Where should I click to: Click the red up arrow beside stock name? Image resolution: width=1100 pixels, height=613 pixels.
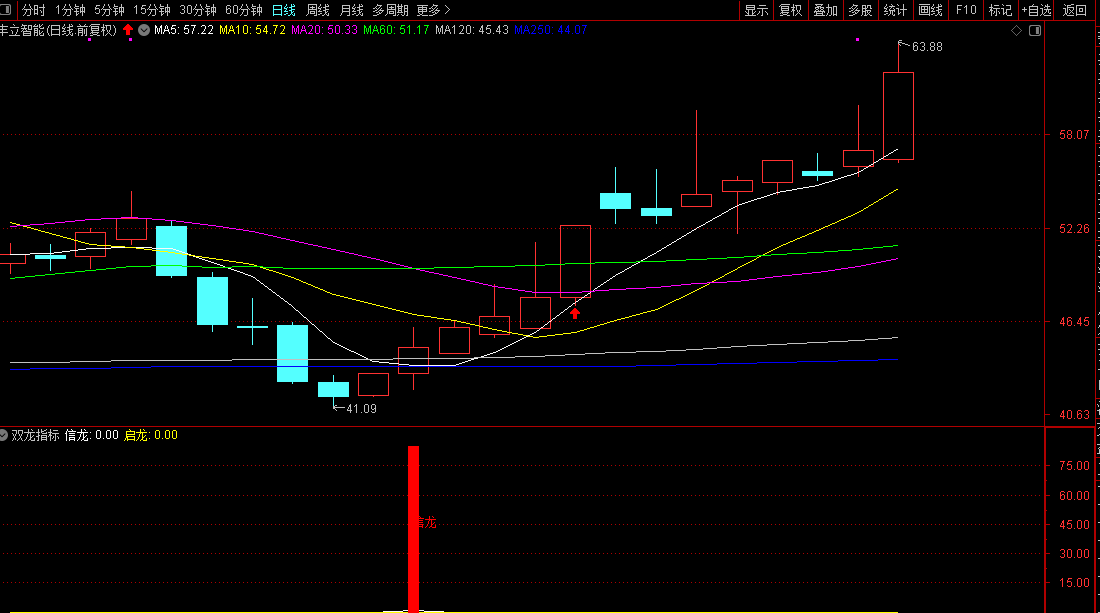pyautogui.click(x=128, y=29)
